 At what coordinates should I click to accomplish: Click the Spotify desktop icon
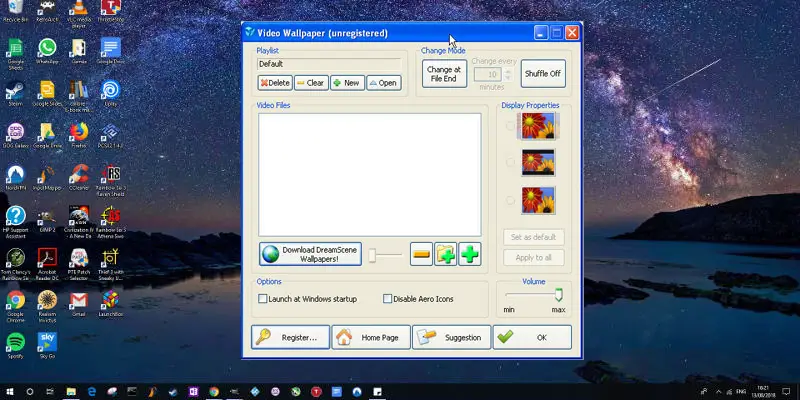click(x=15, y=346)
